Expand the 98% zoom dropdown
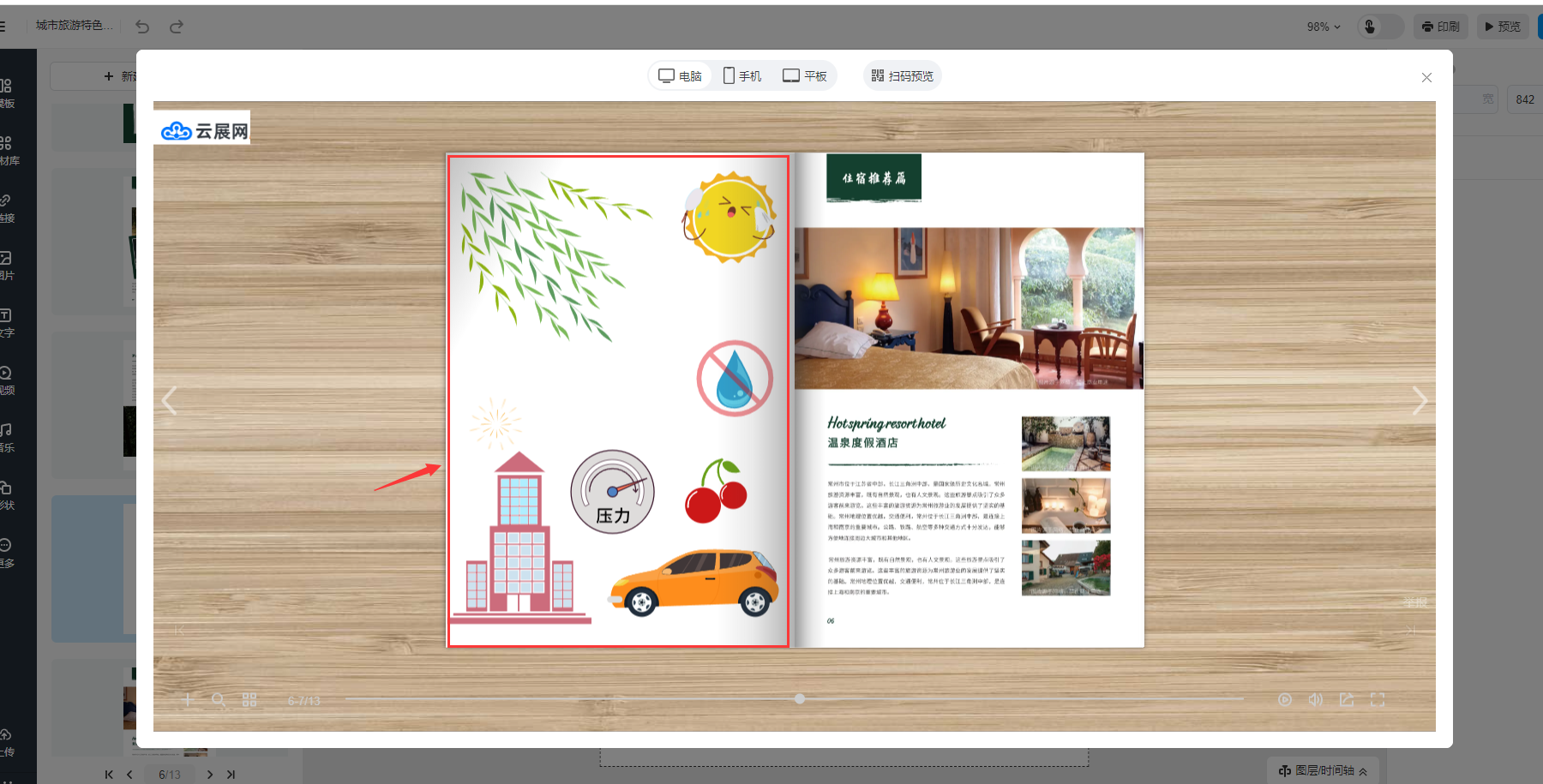The height and width of the screenshot is (784, 1543). tap(1323, 27)
